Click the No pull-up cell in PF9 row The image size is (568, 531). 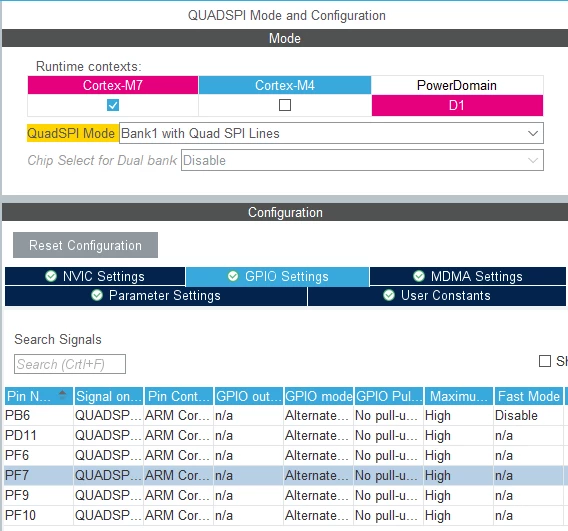click(389, 495)
